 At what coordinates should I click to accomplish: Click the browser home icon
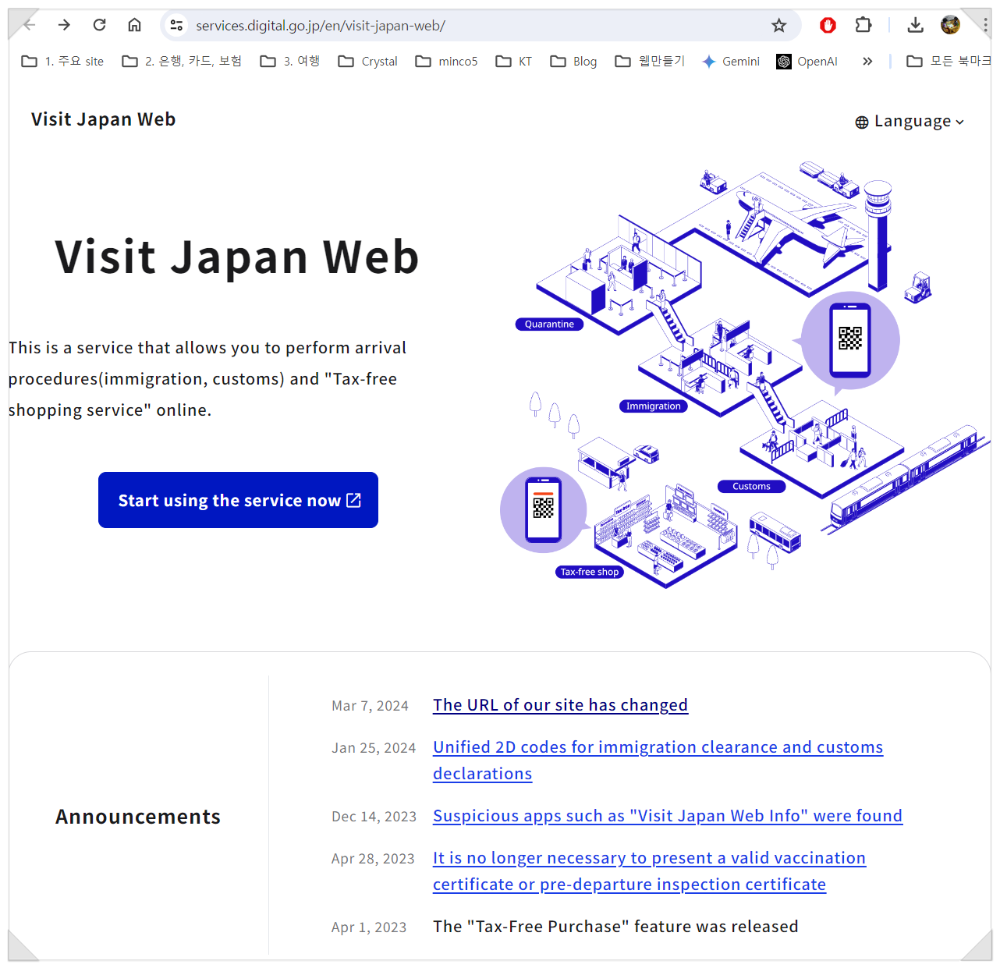[135, 24]
